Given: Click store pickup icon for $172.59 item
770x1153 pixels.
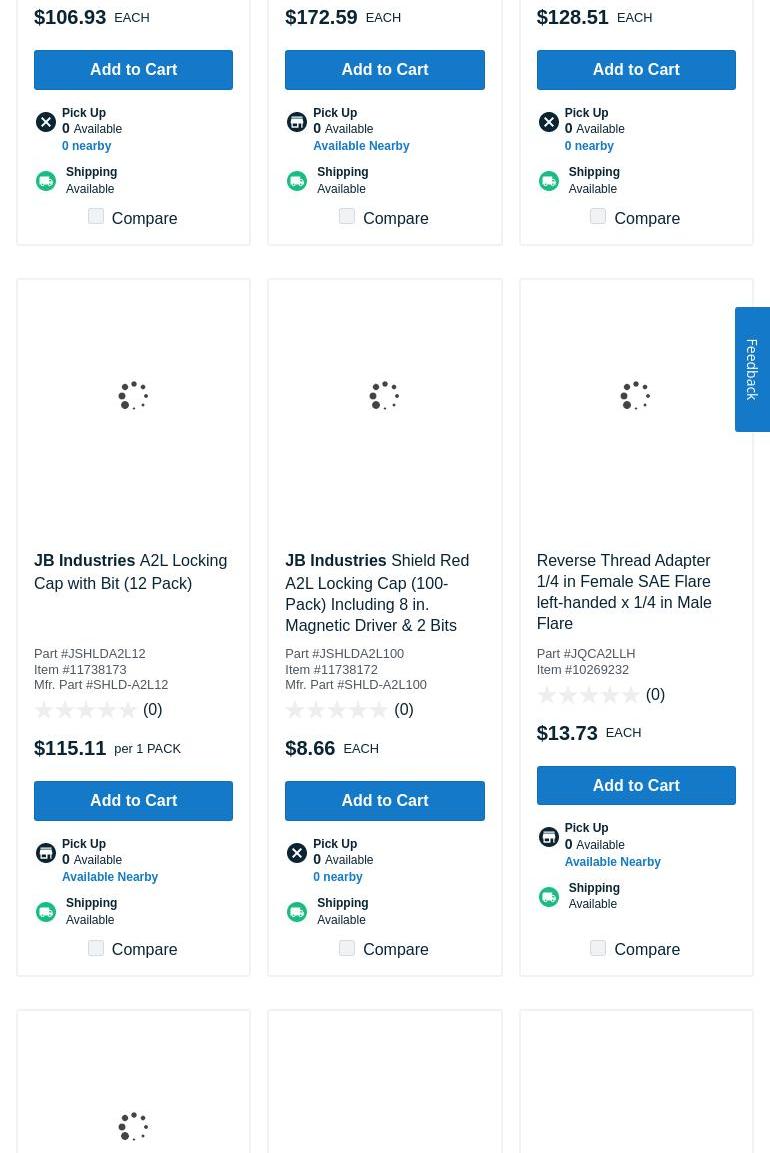Looking at the screenshot, I should tap(297, 122).
